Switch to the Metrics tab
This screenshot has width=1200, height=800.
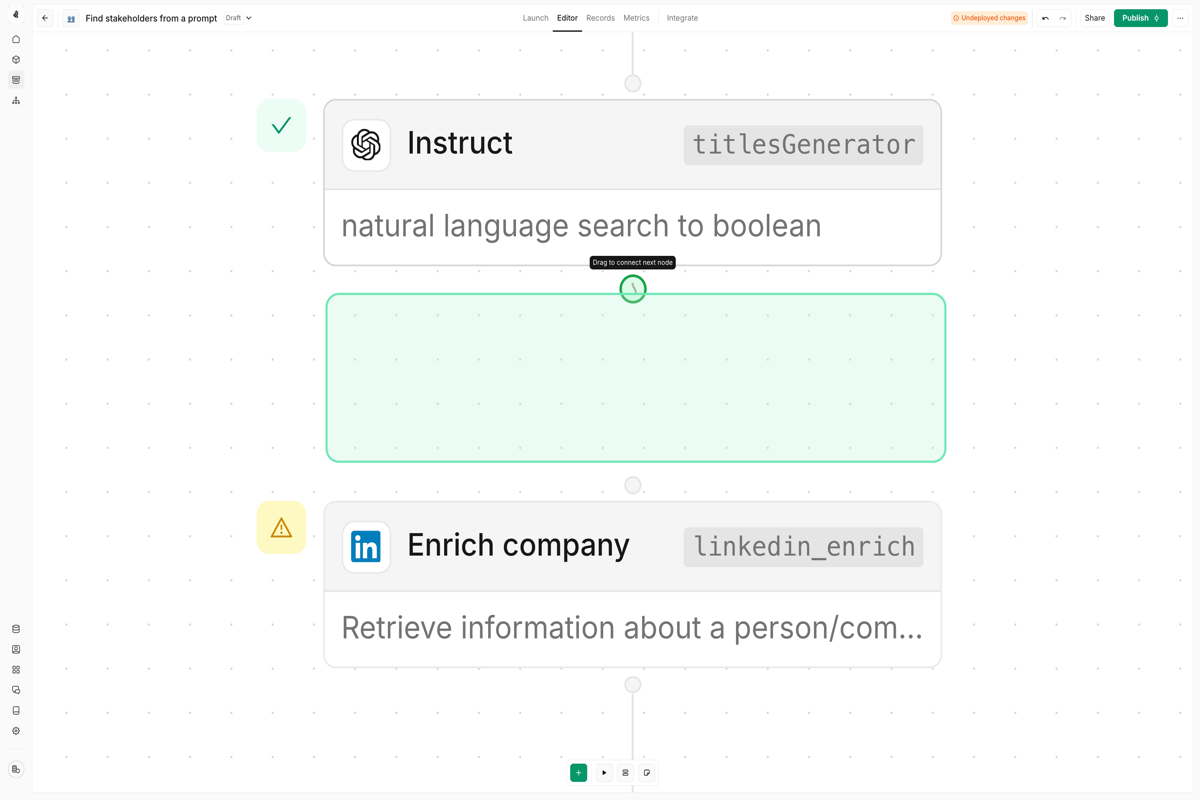pos(636,18)
